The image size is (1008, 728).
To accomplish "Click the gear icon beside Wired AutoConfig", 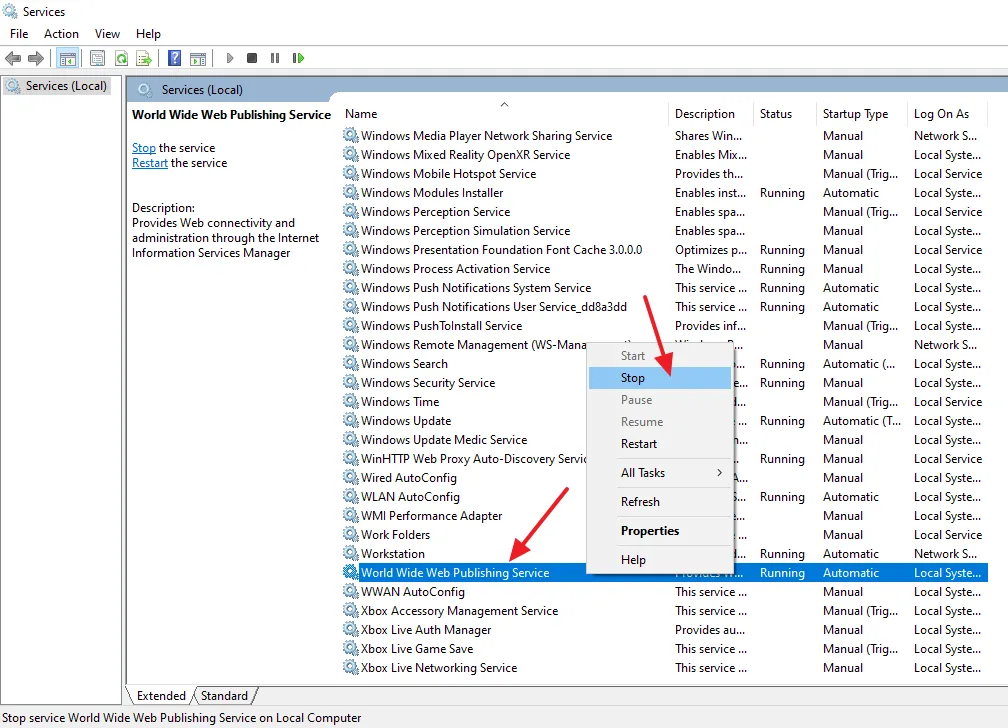I will pyautogui.click(x=350, y=478).
